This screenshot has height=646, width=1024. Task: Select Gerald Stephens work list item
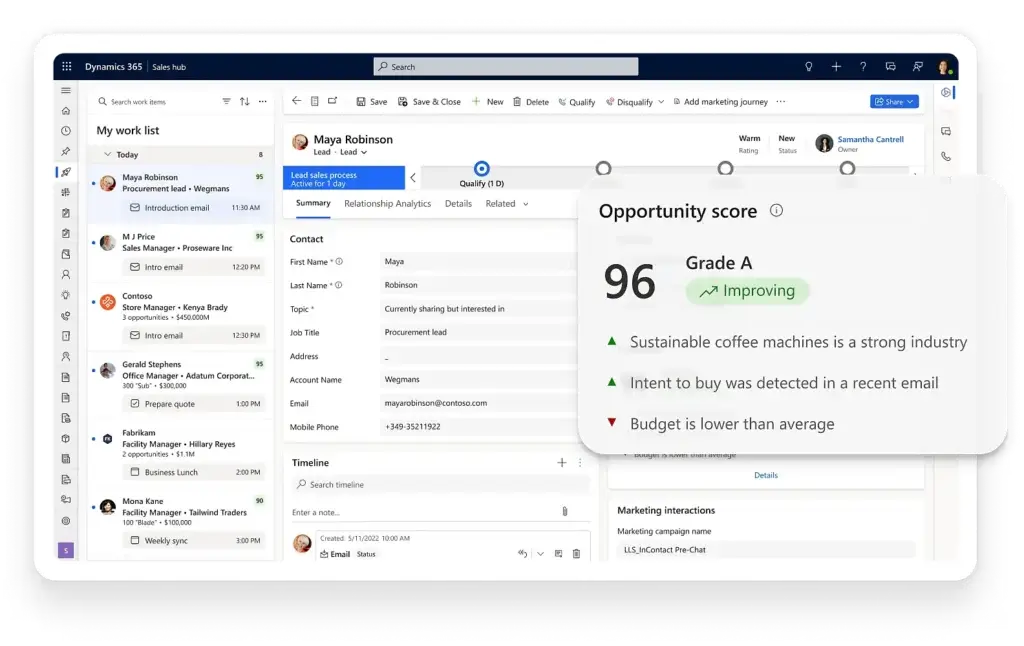click(181, 385)
